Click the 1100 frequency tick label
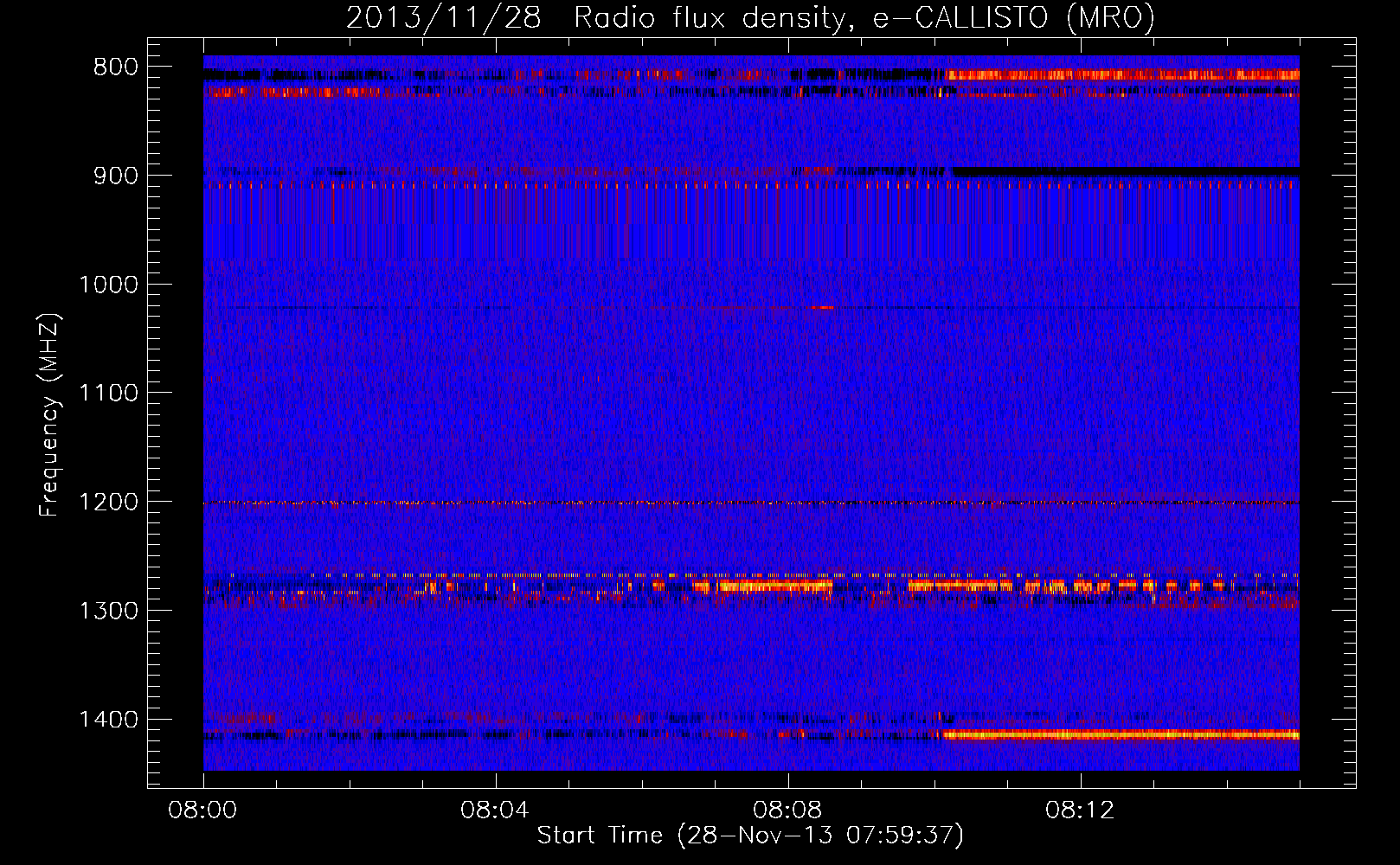Screen dimensions: 1400x865 click(x=108, y=394)
